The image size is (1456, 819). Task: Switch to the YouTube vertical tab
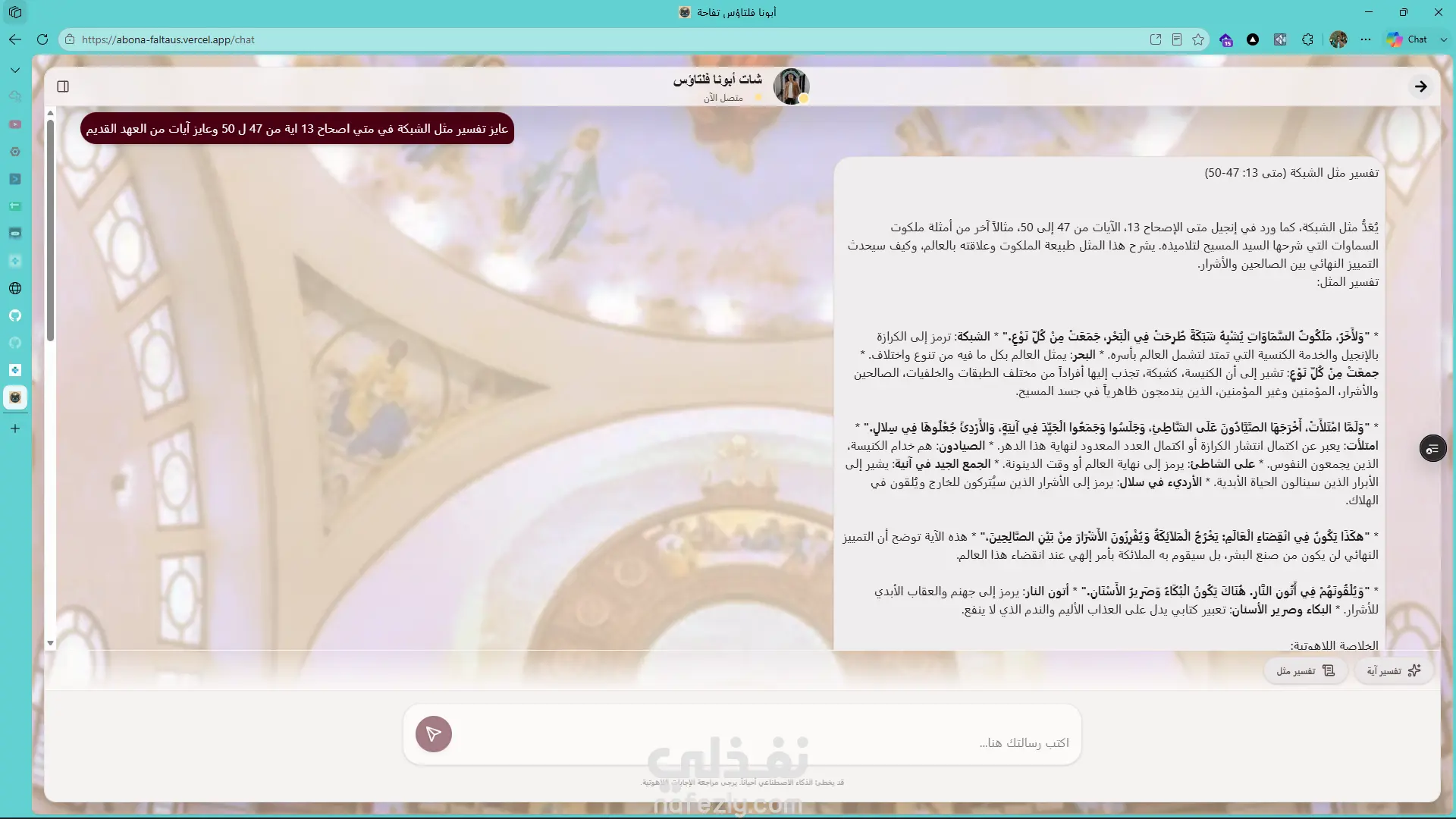pos(15,124)
